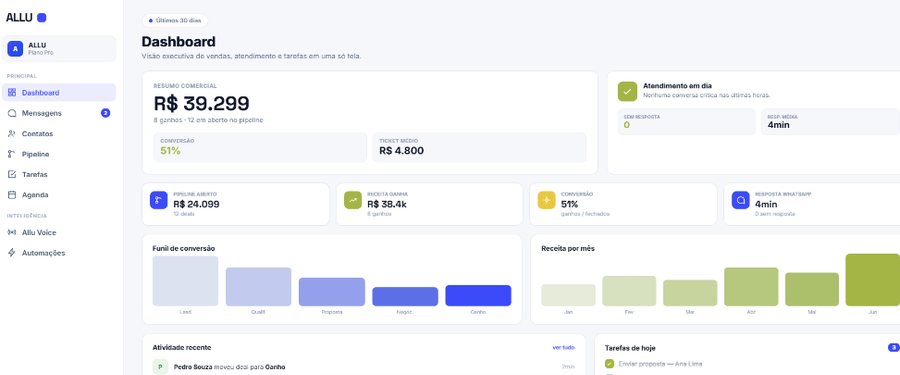Click the Resp. Média 4min tile
Screen dimensions: 900x375
tap(831, 122)
